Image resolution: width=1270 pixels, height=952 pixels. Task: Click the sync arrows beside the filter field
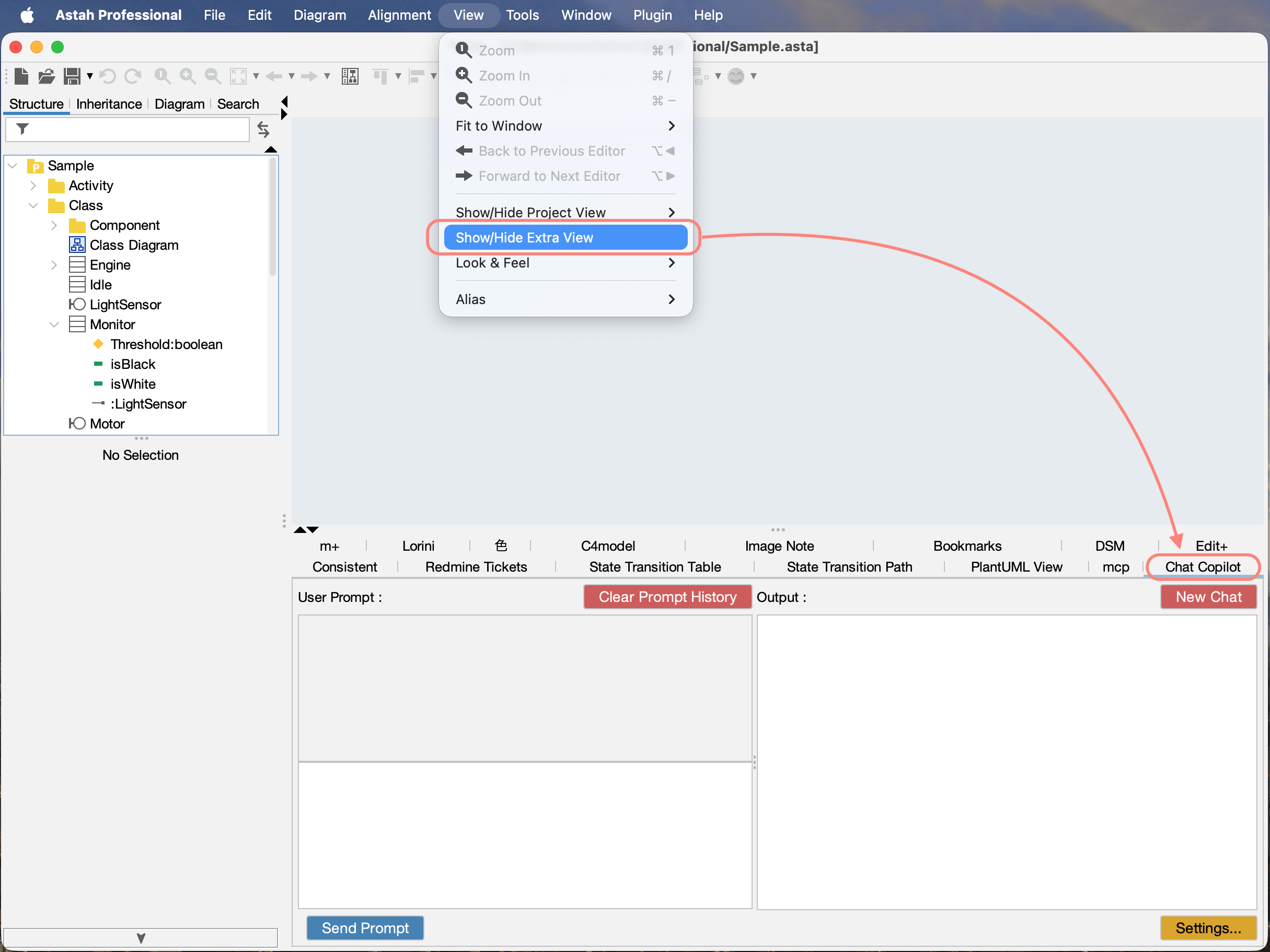tap(263, 129)
